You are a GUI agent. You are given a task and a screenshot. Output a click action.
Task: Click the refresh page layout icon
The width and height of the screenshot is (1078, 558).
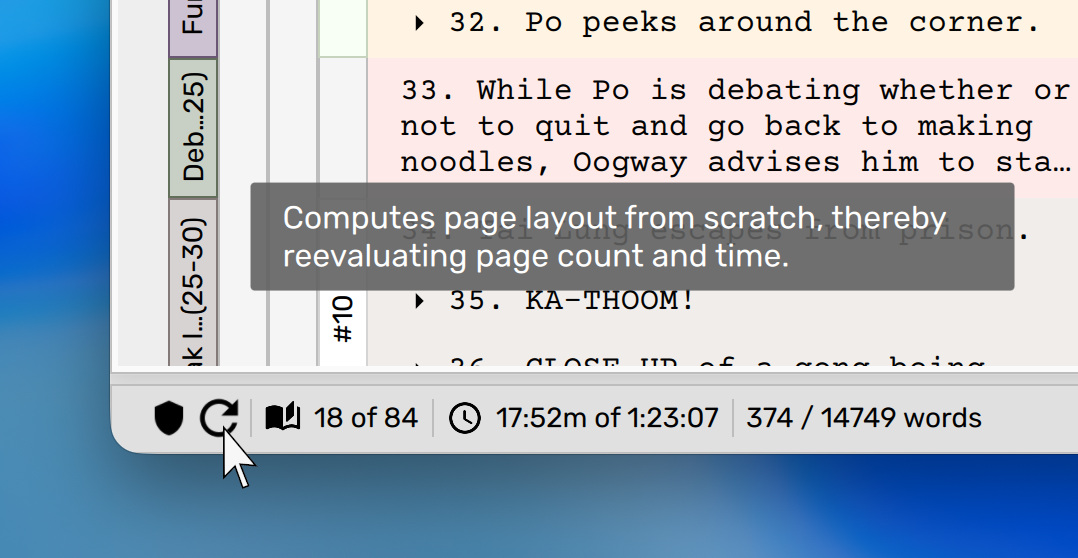[x=218, y=418]
